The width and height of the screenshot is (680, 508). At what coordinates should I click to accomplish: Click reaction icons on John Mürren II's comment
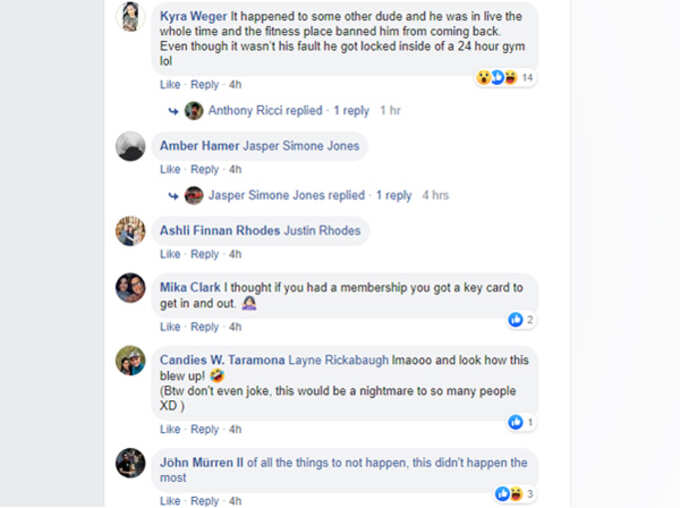pyautogui.click(x=510, y=494)
